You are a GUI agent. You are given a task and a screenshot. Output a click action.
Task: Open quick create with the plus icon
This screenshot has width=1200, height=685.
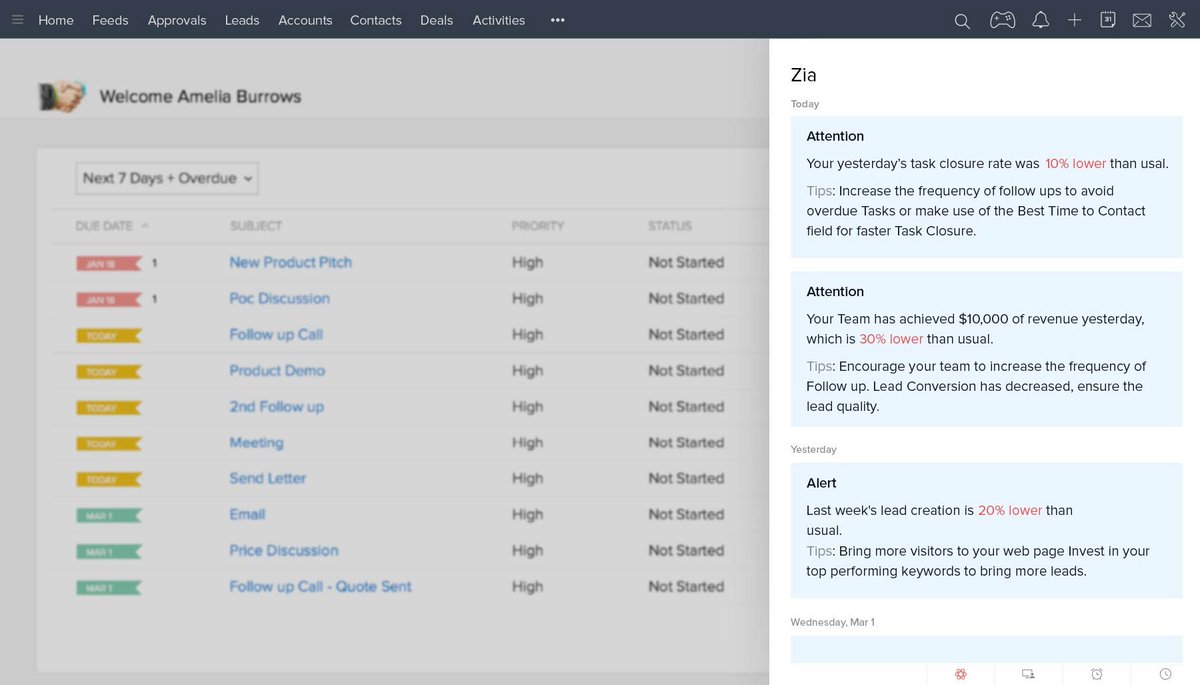coord(1074,19)
